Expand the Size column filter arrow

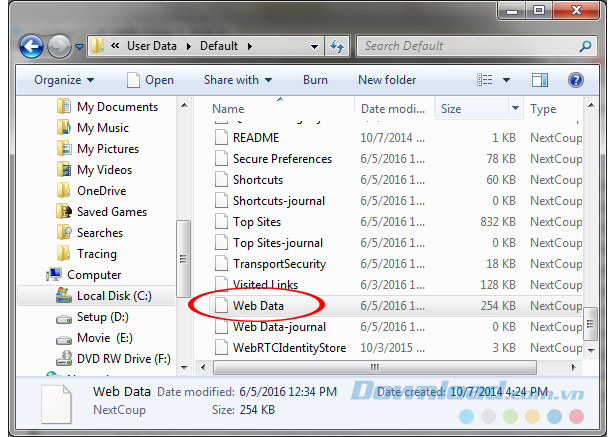coord(515,109)
